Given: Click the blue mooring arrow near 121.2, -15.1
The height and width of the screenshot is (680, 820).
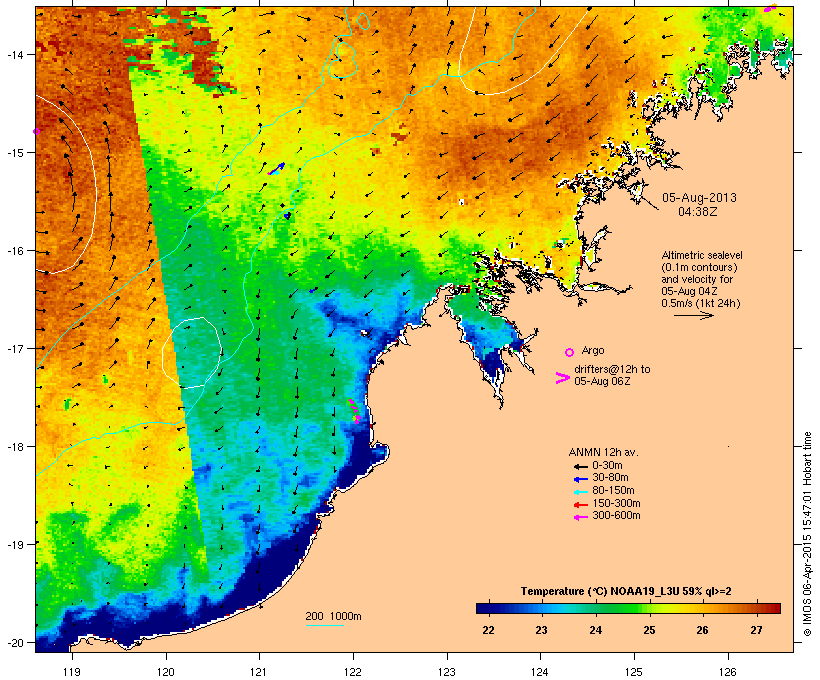Looking at the screenshot, I should [277, 168].
